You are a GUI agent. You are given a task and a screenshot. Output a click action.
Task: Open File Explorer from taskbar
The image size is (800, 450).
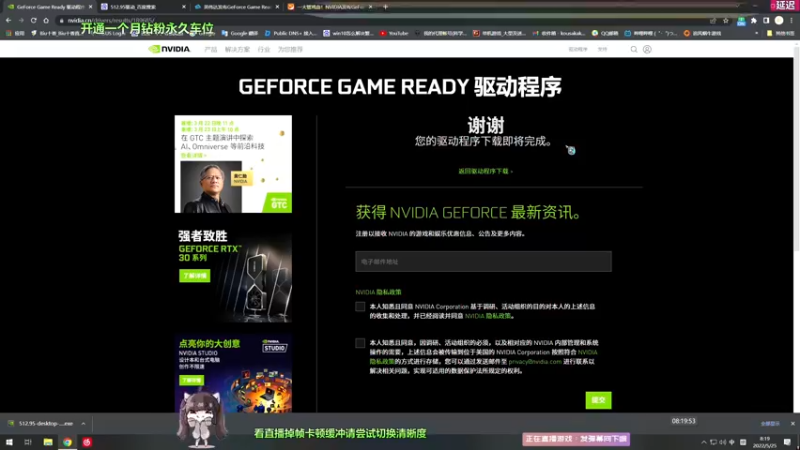(x=48, y=442)
